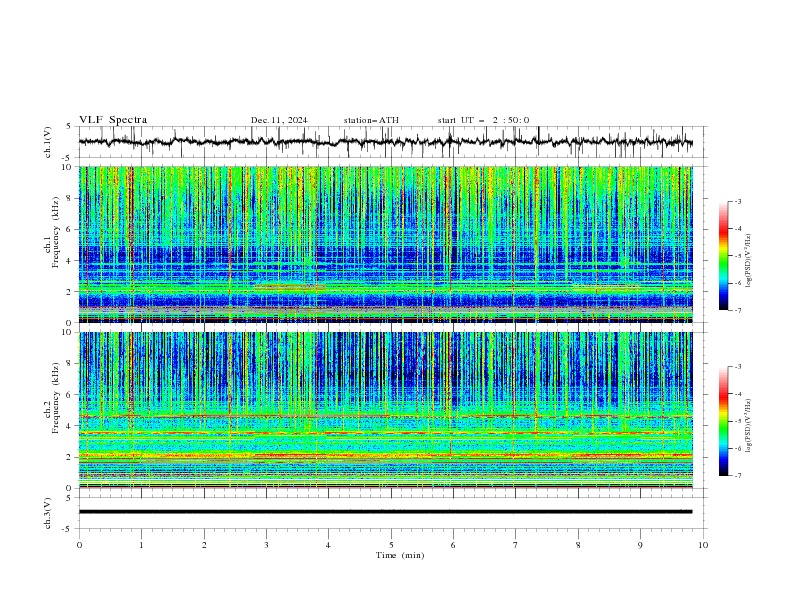Click ch.1 colorbar log(PSD) label
Screen dimensions: 792x612
coord(749,261)
